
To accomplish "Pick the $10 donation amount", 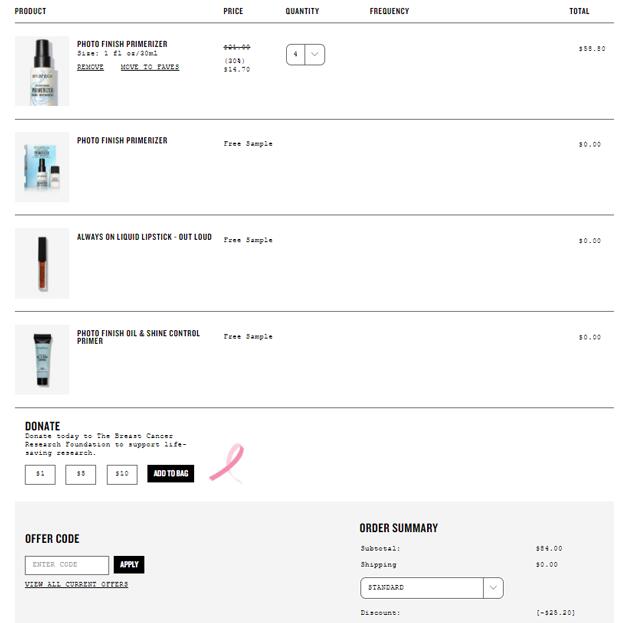I will coord(122,474).
